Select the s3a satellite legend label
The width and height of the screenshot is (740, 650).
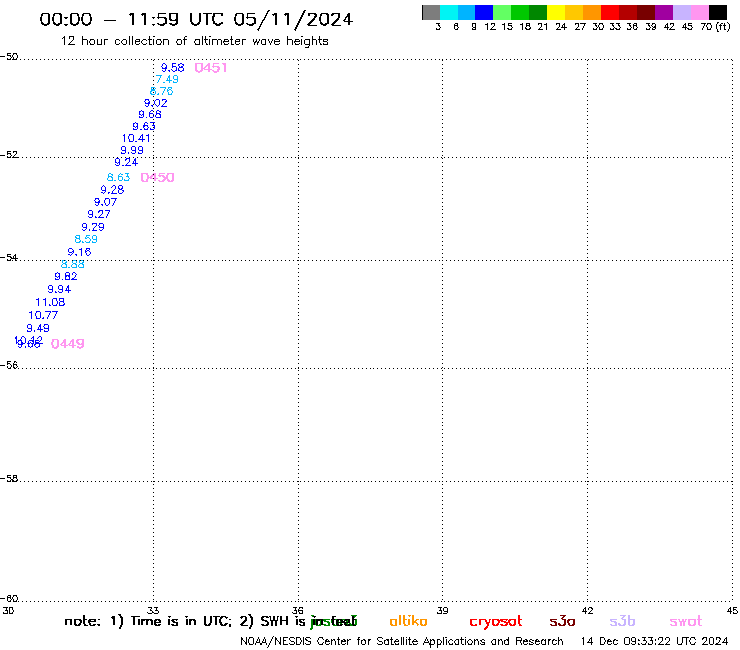point(563,621)
